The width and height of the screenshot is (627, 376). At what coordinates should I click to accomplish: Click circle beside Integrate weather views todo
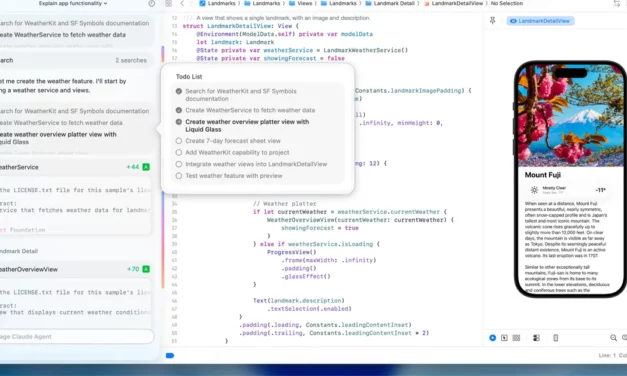pos(179,164)
